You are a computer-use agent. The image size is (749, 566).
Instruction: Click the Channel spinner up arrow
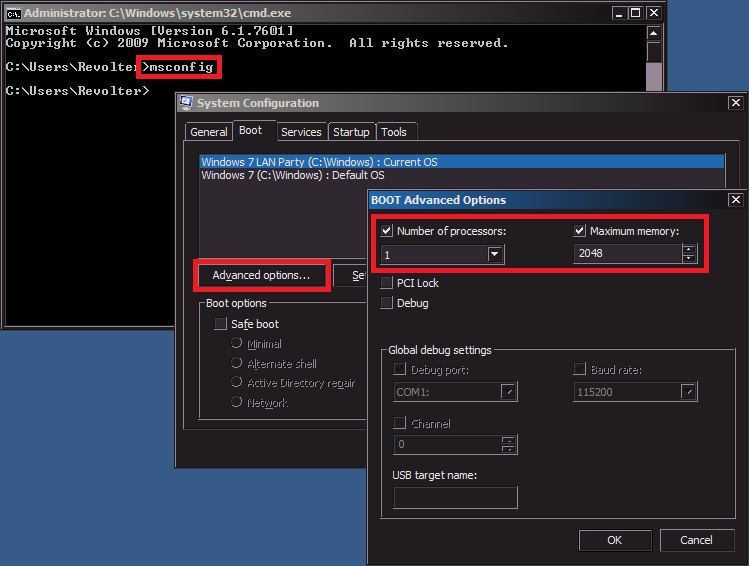pos(508,440)
